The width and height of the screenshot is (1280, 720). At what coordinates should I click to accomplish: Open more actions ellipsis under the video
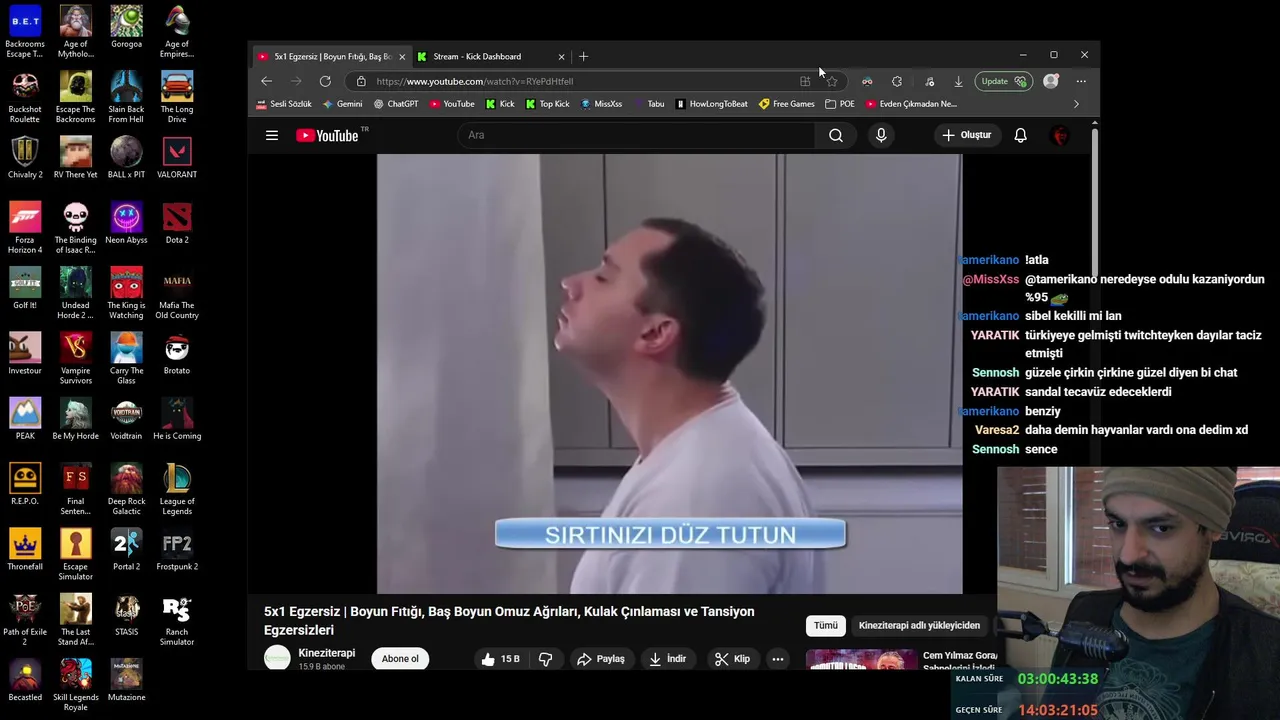(777, 659)
